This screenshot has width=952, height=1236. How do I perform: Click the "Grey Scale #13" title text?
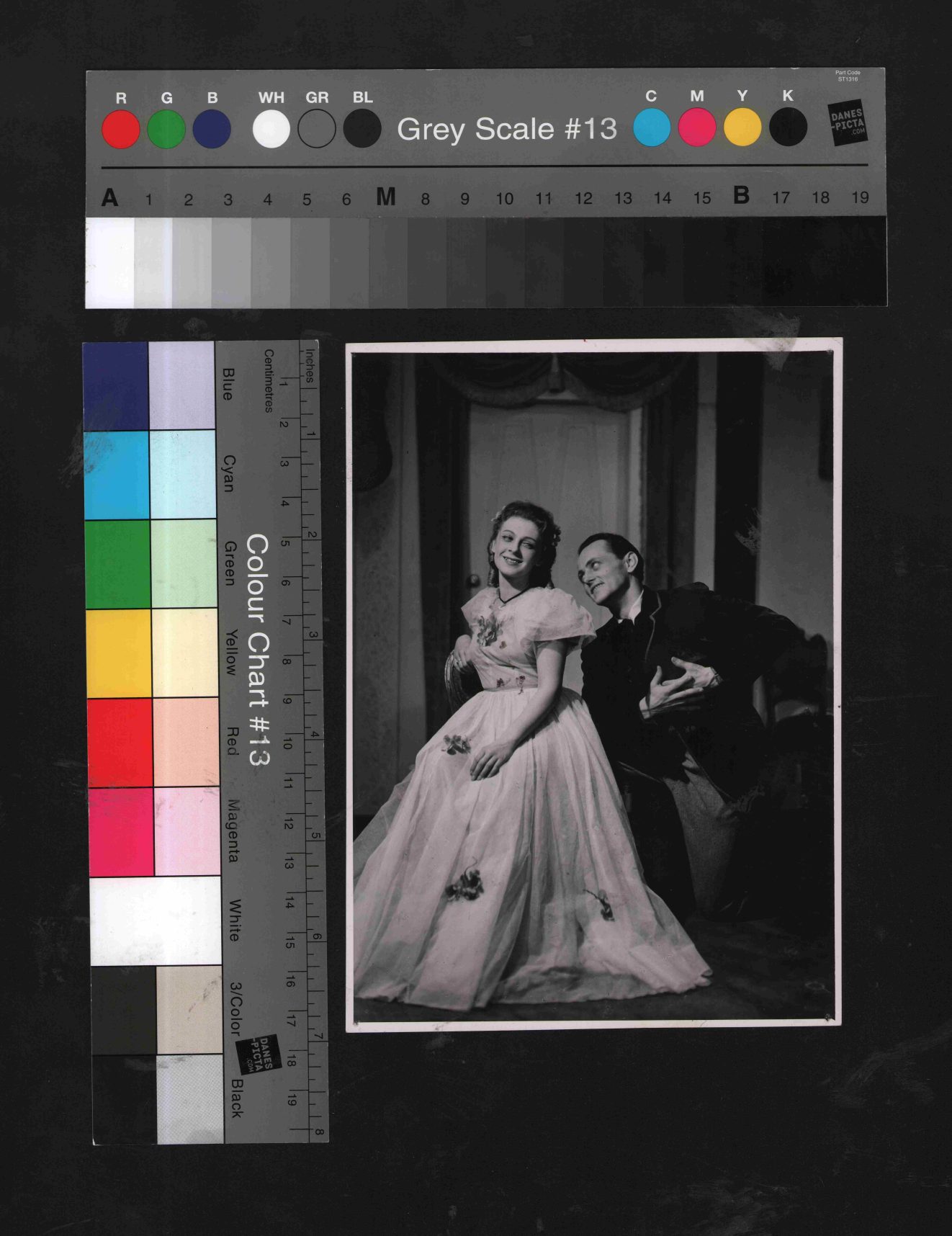507,129
